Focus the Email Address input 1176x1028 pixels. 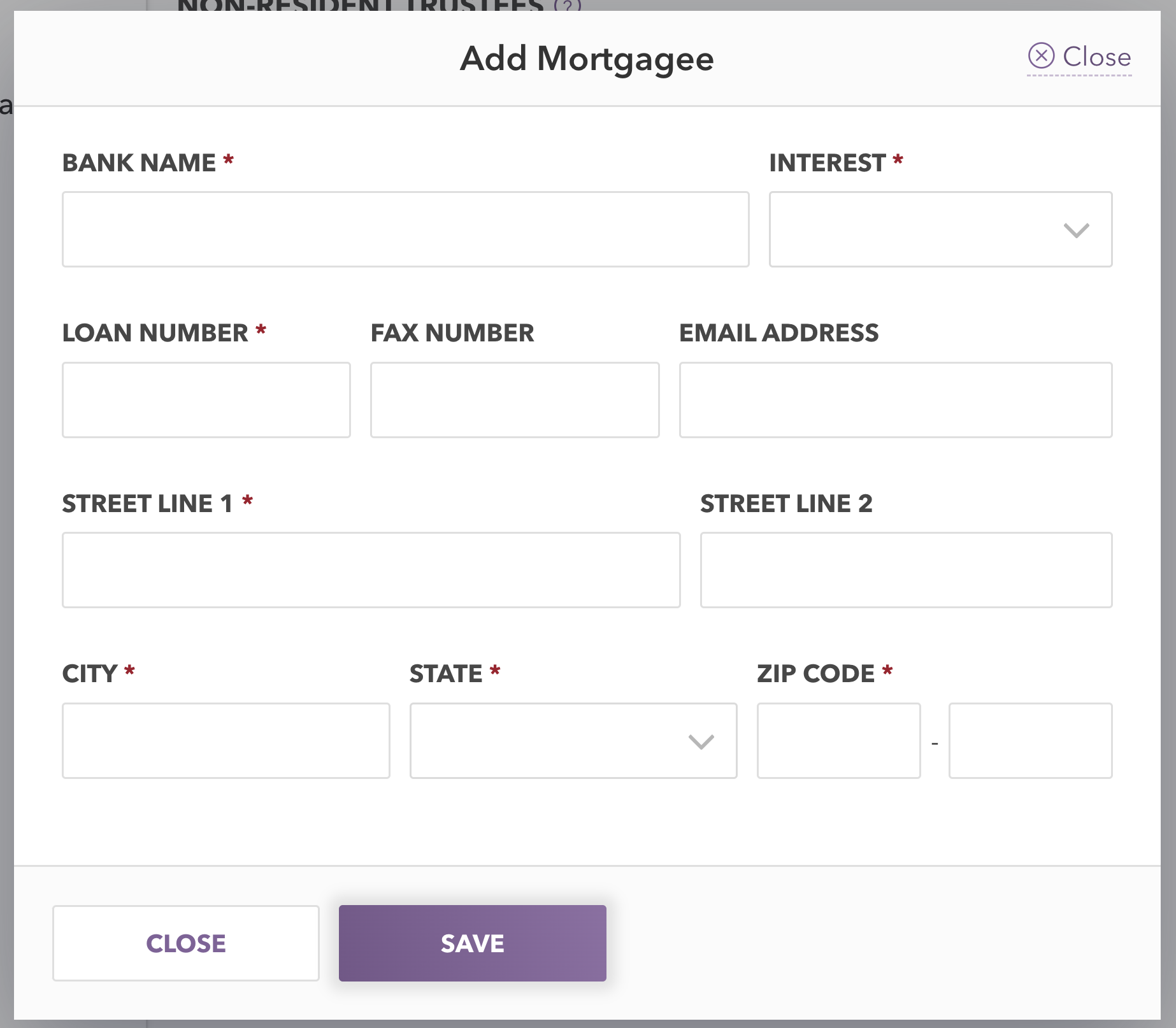pyautogui.click(x=896, y=400)
